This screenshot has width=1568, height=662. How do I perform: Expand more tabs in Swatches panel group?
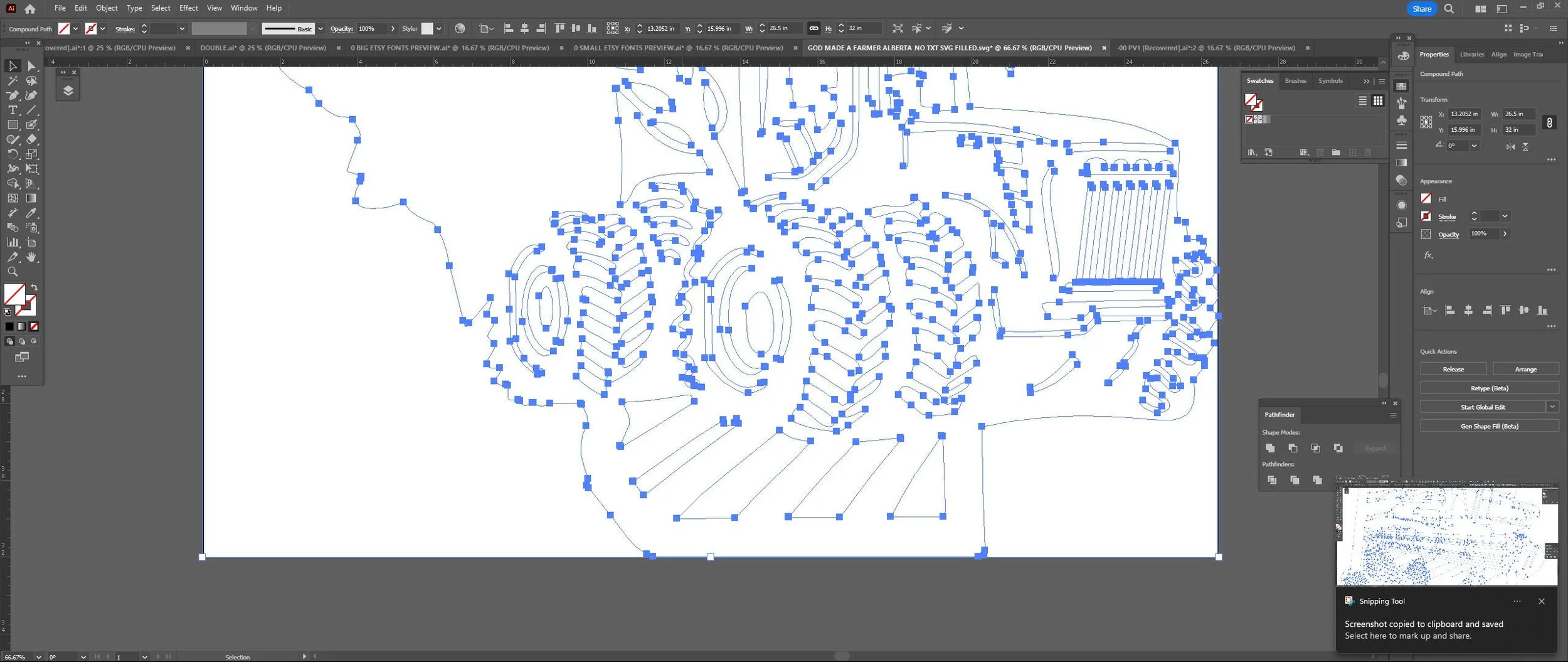[x=1366, y=81]
